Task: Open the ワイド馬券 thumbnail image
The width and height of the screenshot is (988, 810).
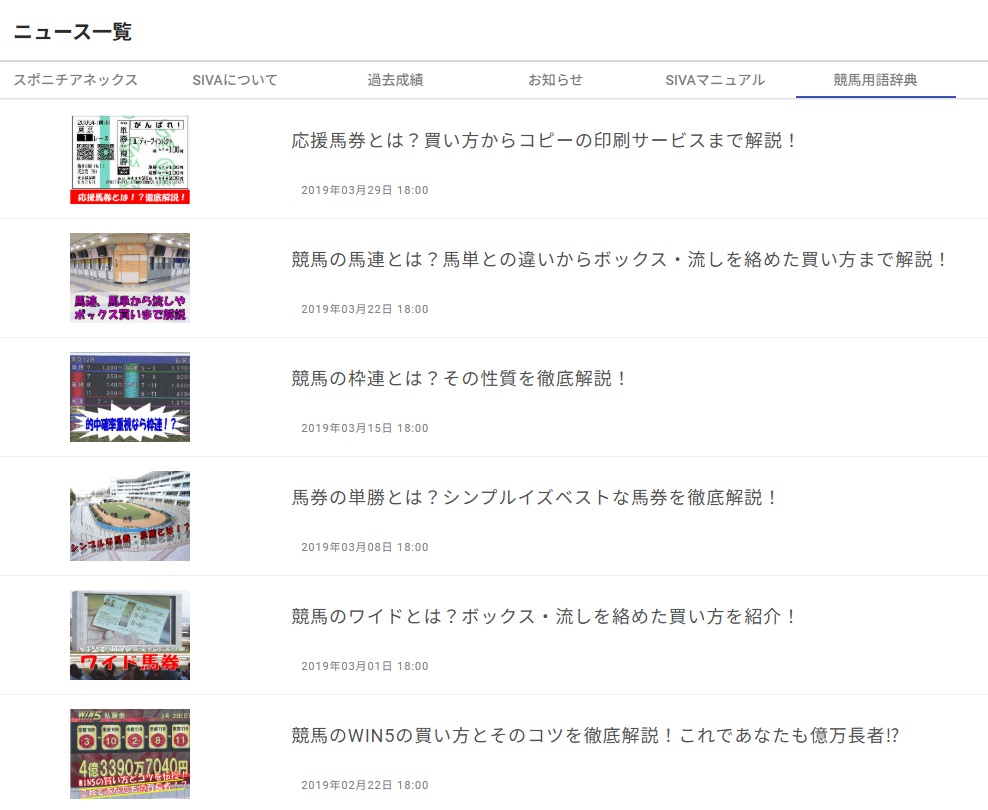Action: [130, 635]
